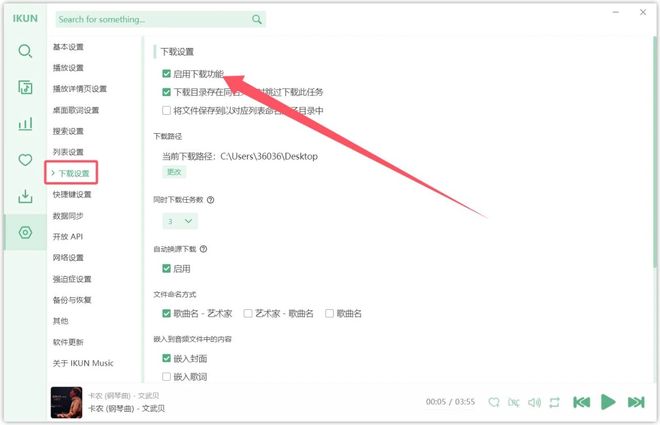Go to 基本设置 section
This screenshot has height=425, width=660.
point(68,47)
